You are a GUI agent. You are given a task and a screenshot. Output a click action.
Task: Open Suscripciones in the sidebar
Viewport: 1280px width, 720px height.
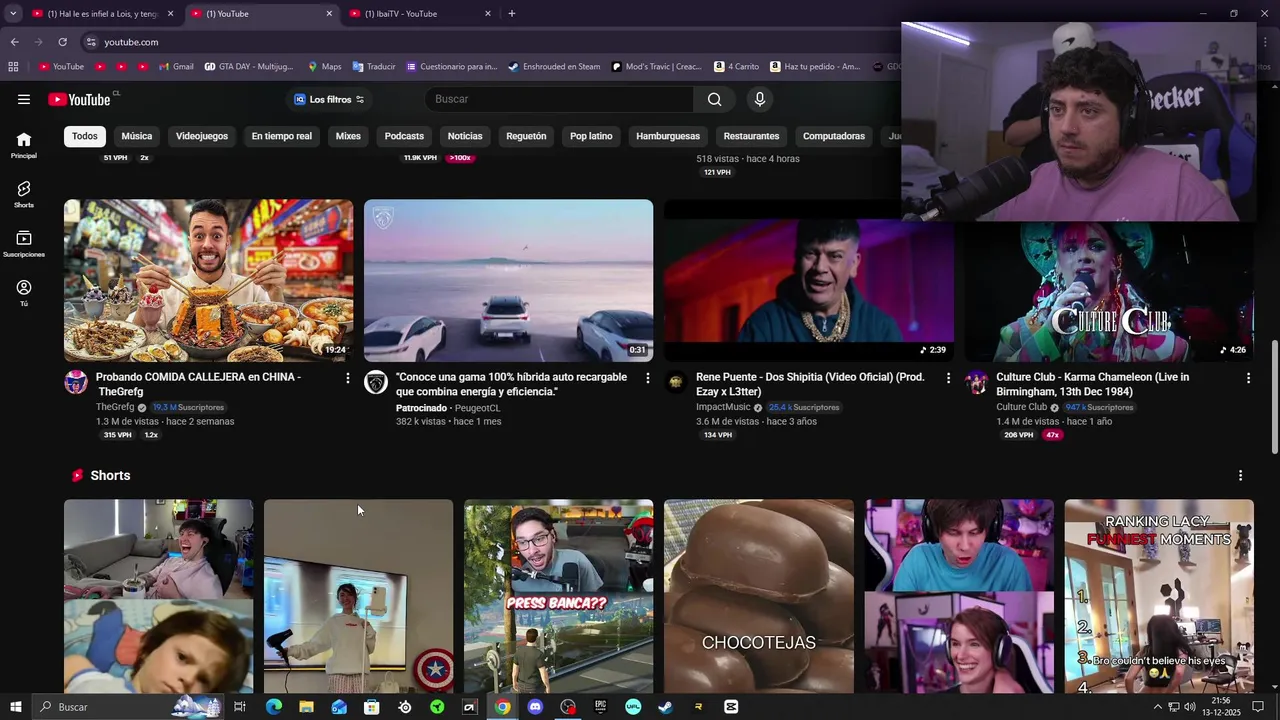coord(24,244)
